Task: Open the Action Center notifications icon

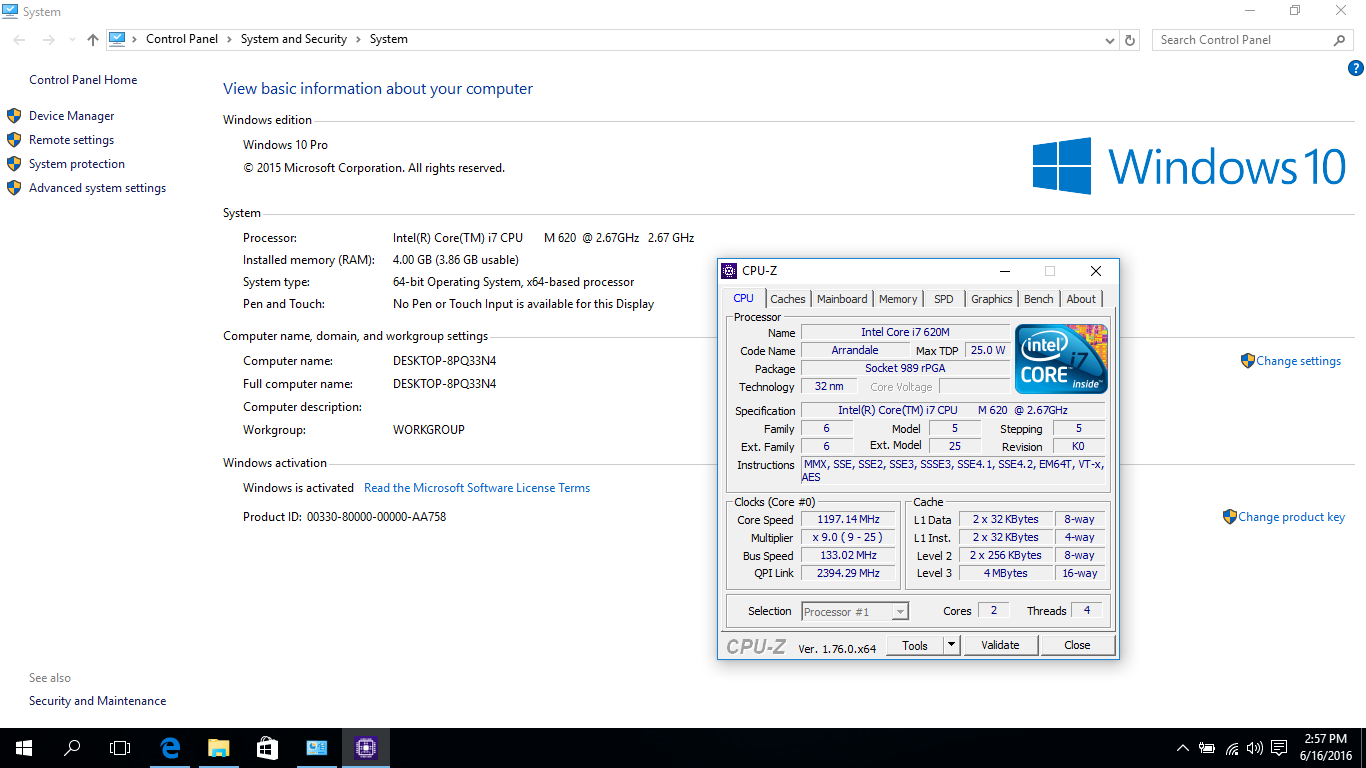Action: pyautogui.click(x=1279, y=748)
